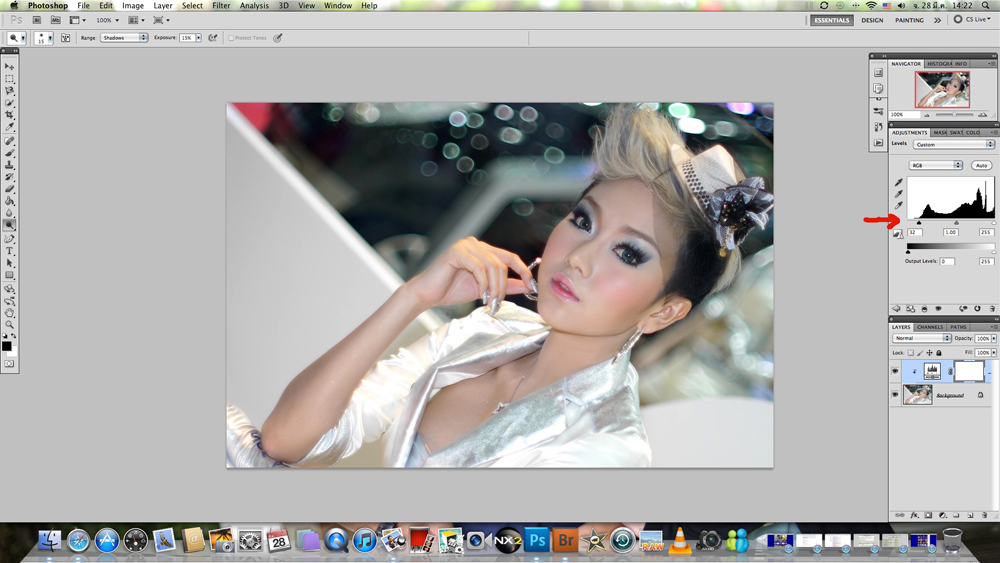Toggle visibility of the Levels adjustment layer
Screen dimensions: 1000x563
[x=896, y=371]
